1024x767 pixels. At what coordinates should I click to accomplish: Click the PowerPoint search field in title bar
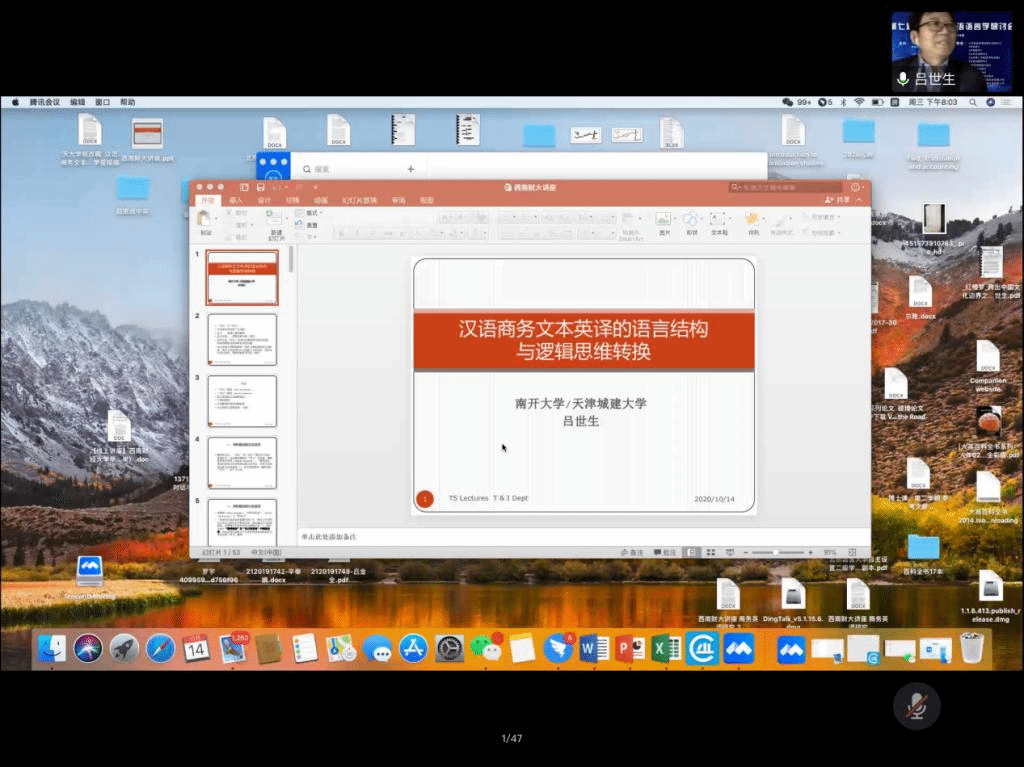(x=785, y=188)
